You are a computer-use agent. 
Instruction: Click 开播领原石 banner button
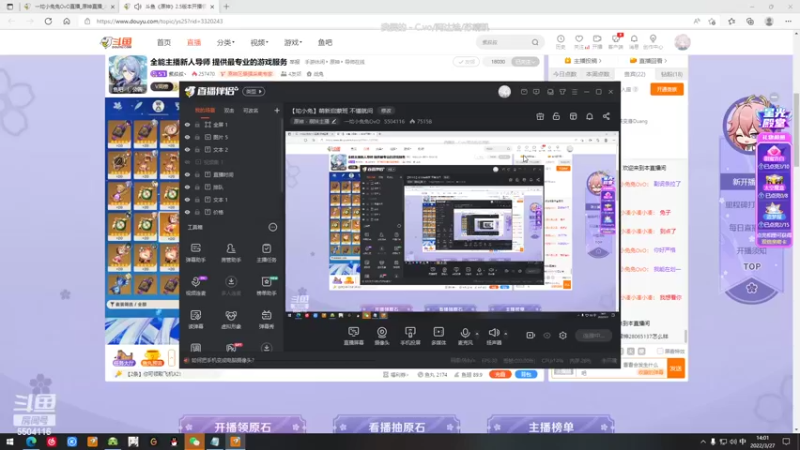click(x=242, y=427)
